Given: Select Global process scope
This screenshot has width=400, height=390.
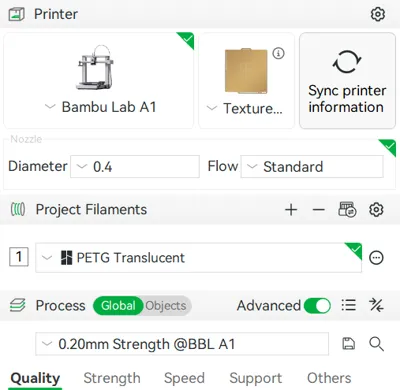Looking at the screenshot, I should 118,306.
